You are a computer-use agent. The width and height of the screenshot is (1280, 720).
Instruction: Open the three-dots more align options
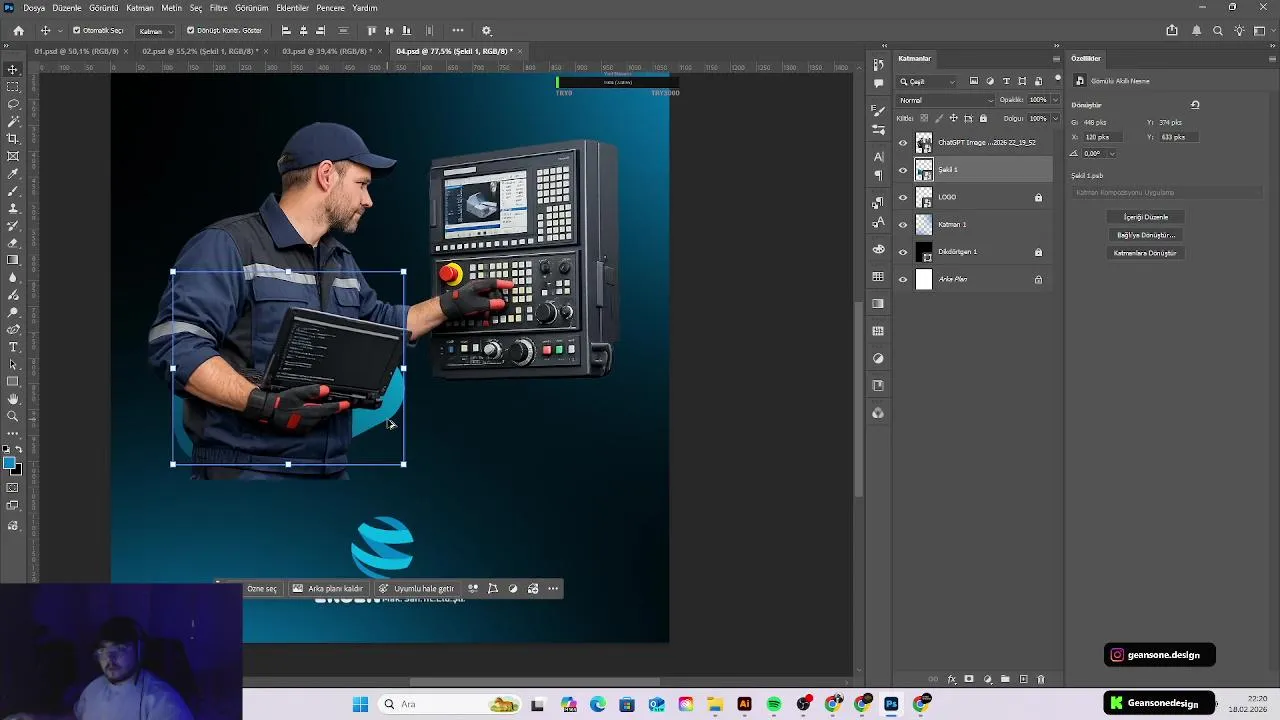click(x=458, y=31)
